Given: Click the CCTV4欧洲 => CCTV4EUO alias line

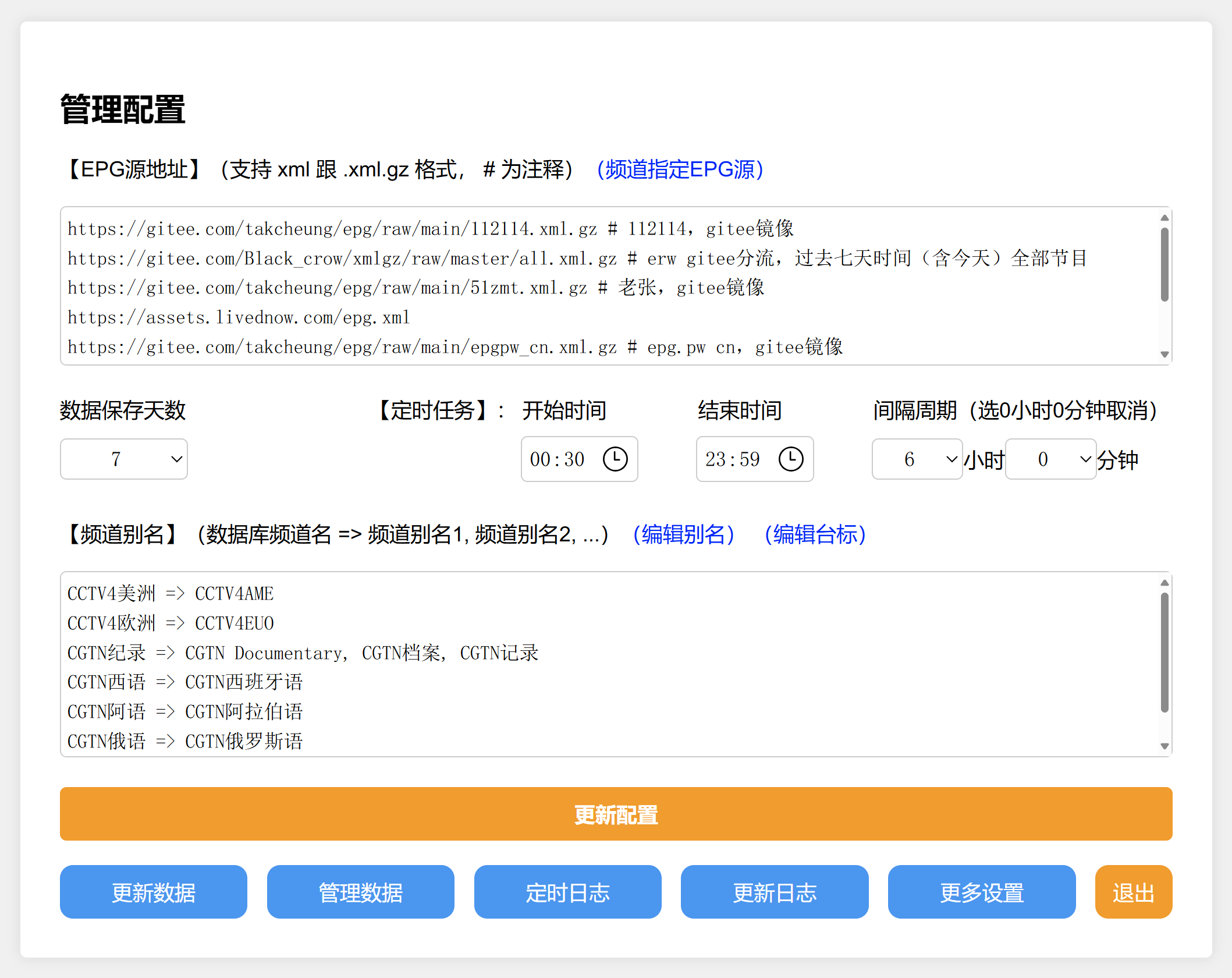Looking at the screenshot, I should 171,623.
